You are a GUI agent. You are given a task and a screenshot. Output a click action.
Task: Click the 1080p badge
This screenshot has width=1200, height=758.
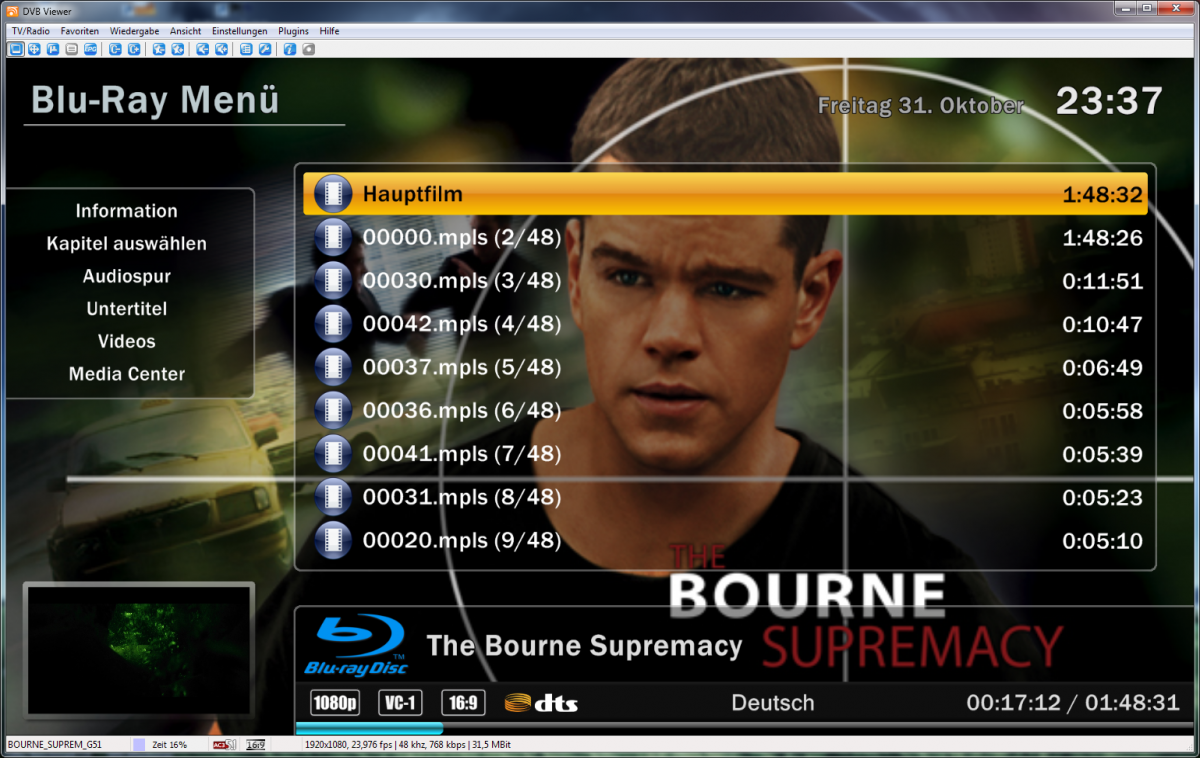point(335,703)
